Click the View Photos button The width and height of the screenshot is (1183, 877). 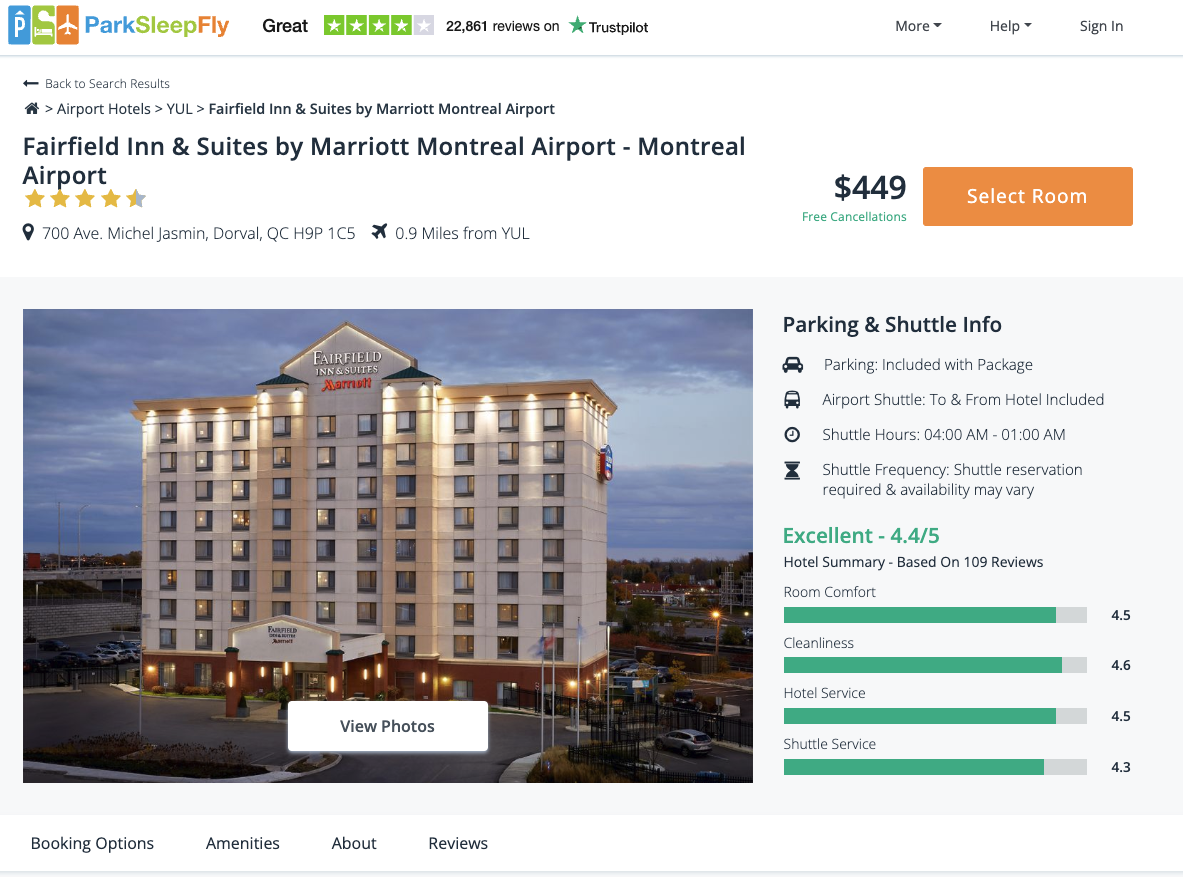(x=388, y=726)
